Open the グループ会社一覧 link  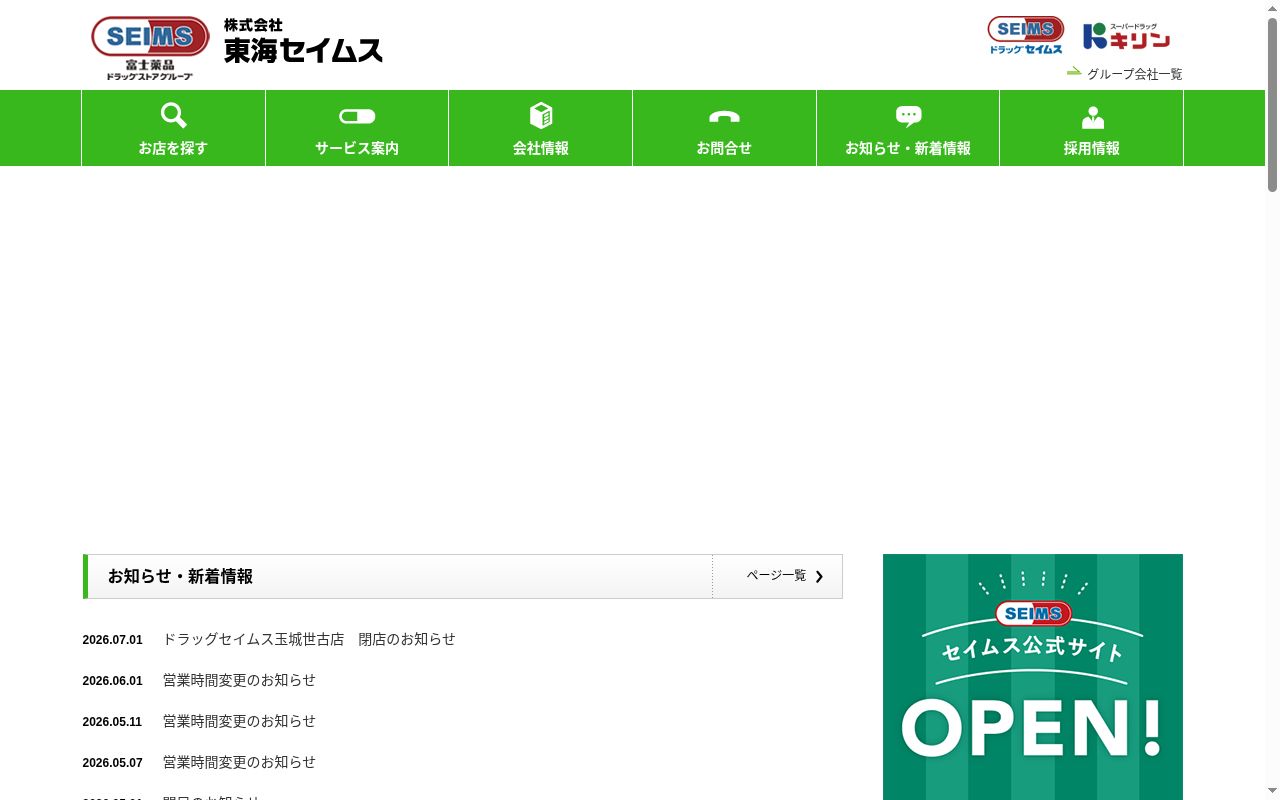coord(1135,74)
